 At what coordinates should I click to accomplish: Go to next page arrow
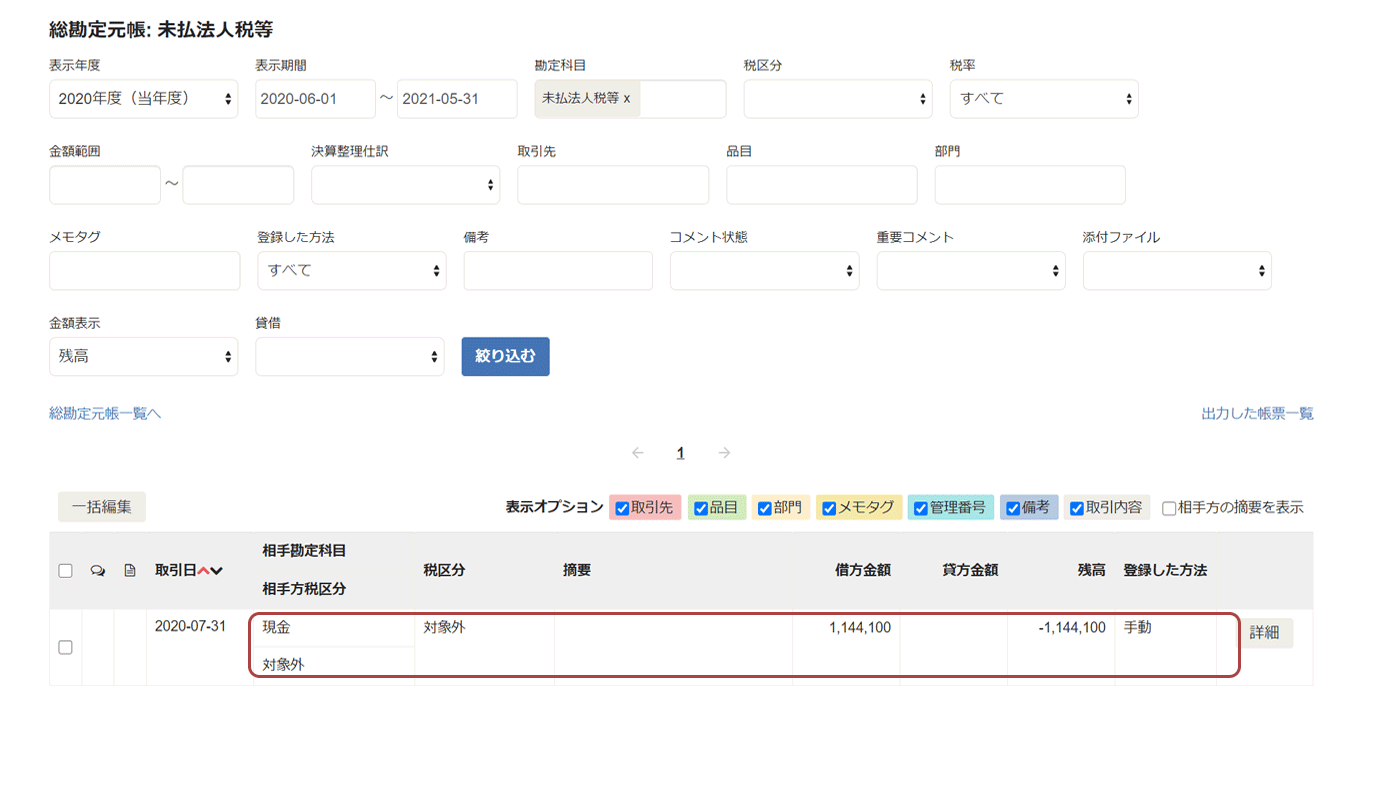click(x=725, y=453)
